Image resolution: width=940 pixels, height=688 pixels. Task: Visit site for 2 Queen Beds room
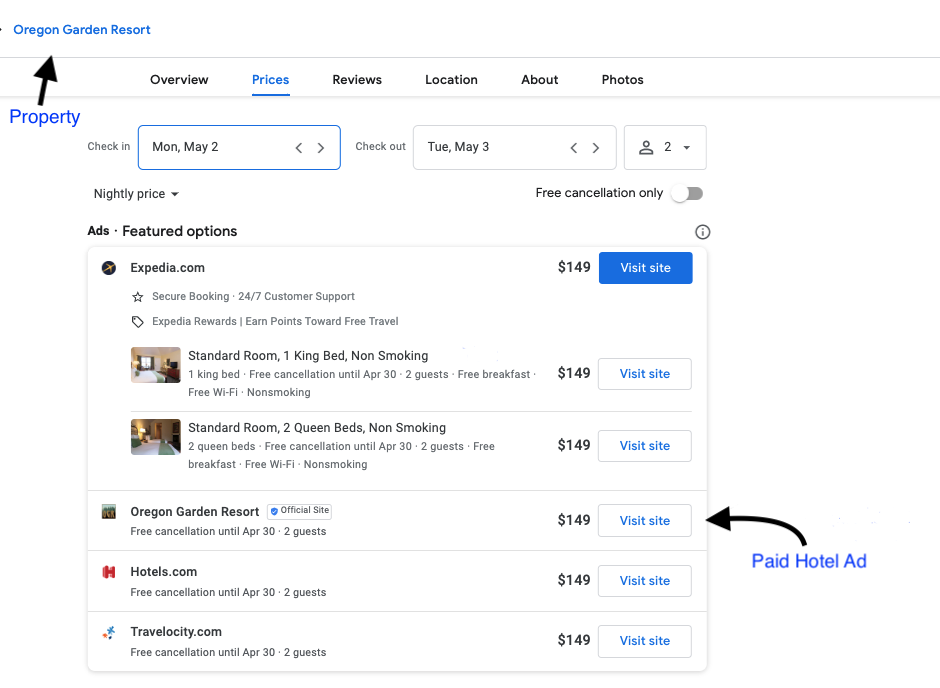(x=645, y=446)
